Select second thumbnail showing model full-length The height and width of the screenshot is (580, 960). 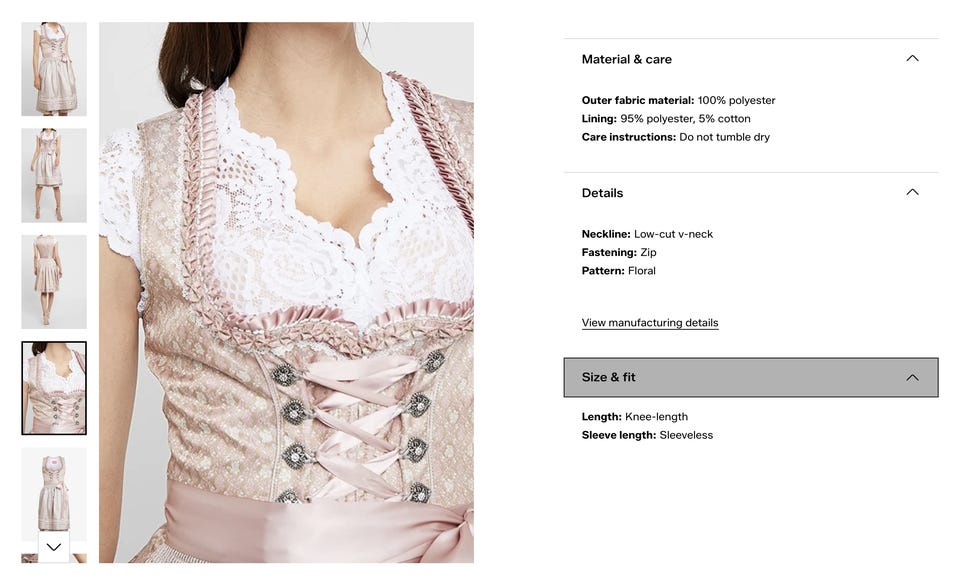click(x=54, y=175)
